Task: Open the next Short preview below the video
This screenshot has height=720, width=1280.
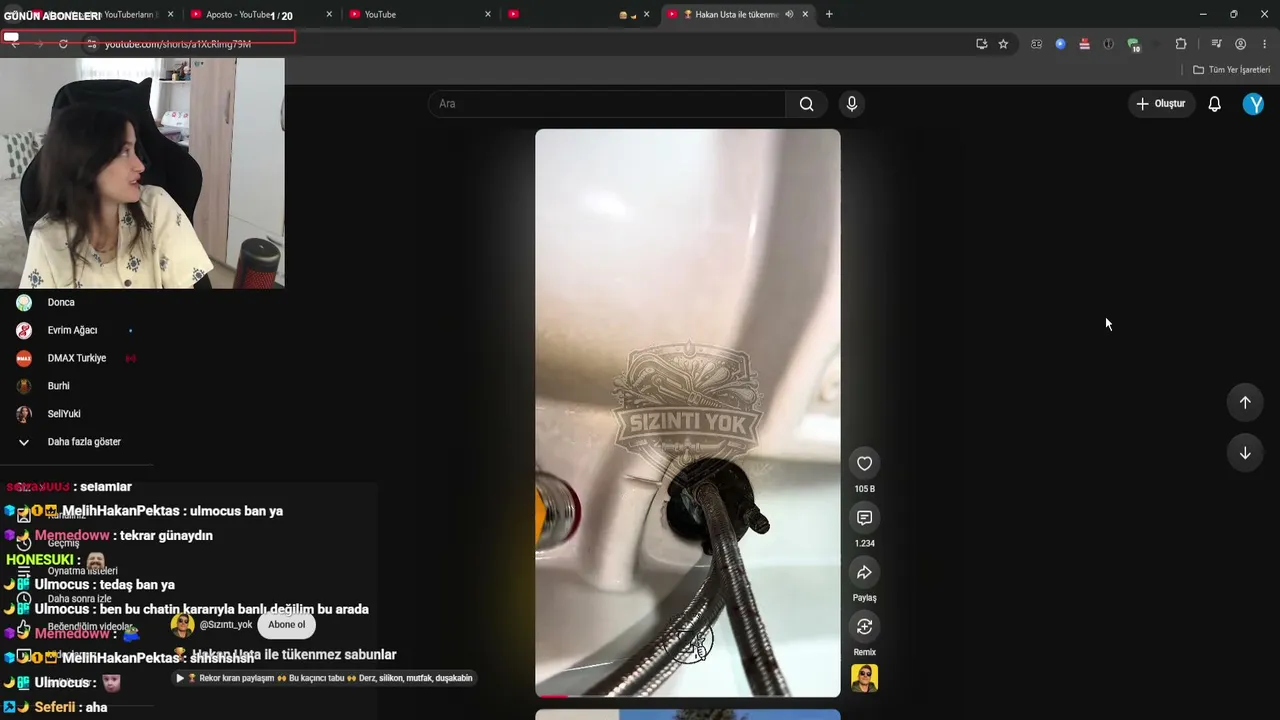Action: click(687, 715)
